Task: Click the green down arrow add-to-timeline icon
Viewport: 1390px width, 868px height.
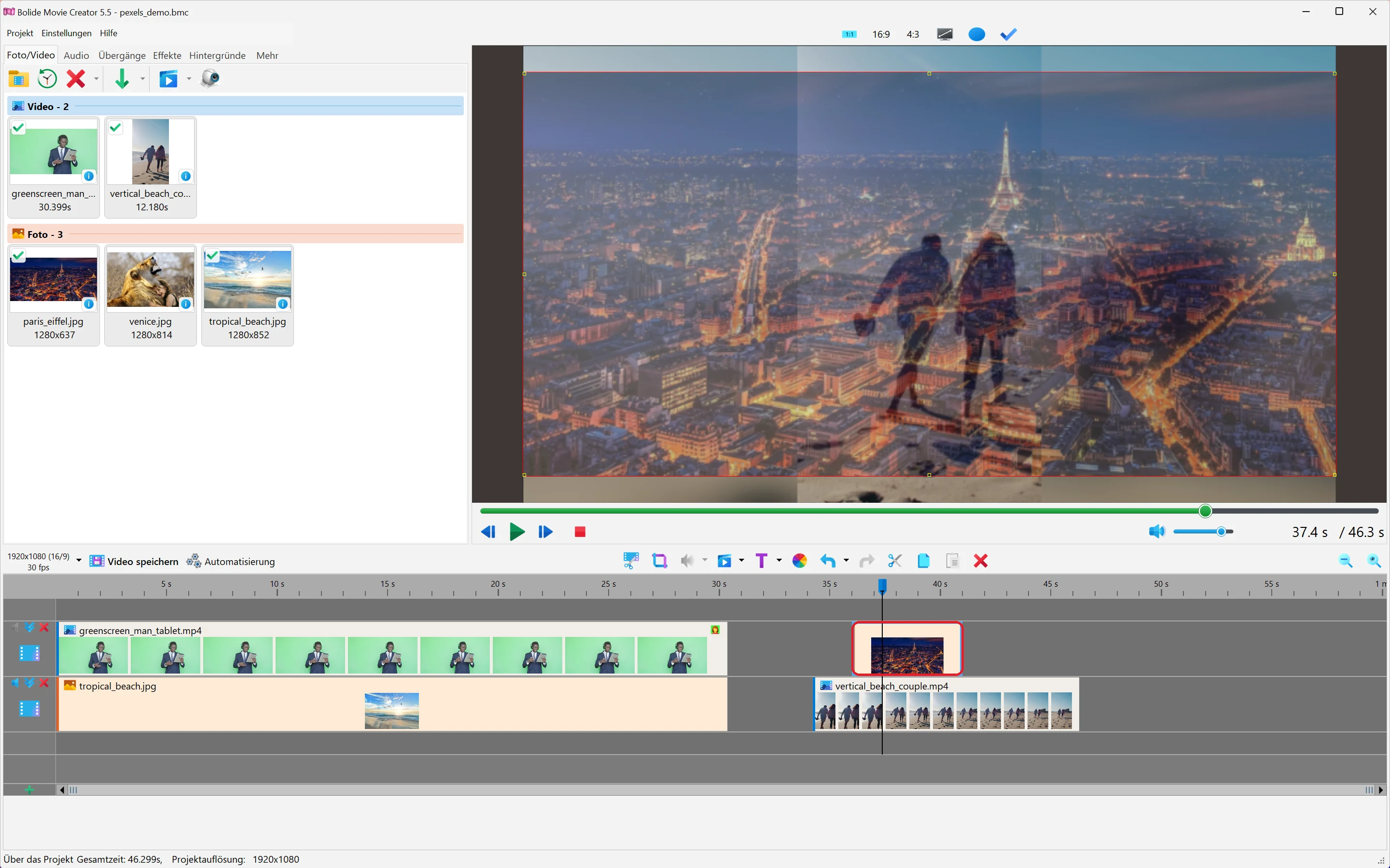Action: click(x=122, y=79)
